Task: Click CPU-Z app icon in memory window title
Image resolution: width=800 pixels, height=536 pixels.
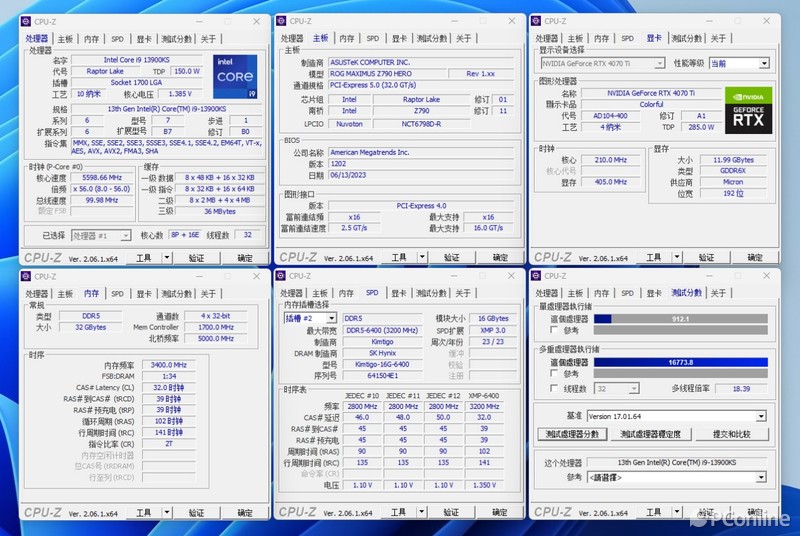Action: [26, 276]
